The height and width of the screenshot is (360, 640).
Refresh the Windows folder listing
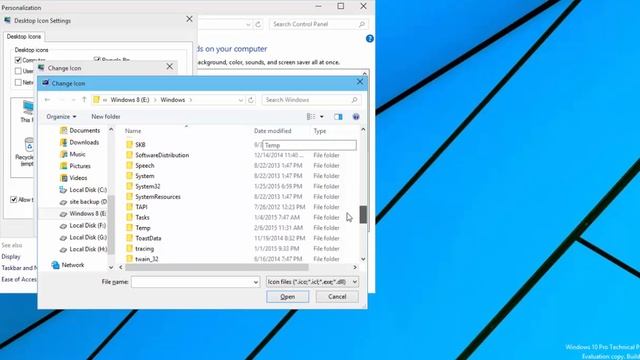251,100
